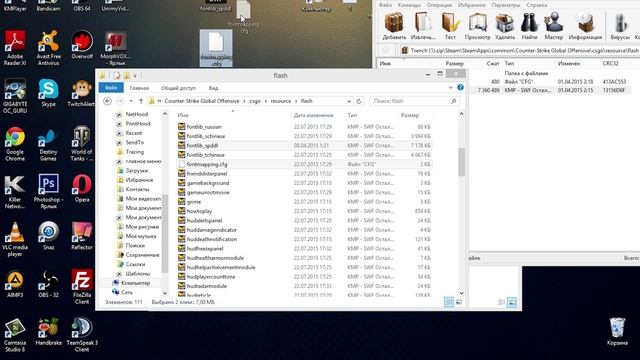This screenshot has height=360, width=640.
Task: Expand the Explorer ribbon chevron
Action: 451,87
